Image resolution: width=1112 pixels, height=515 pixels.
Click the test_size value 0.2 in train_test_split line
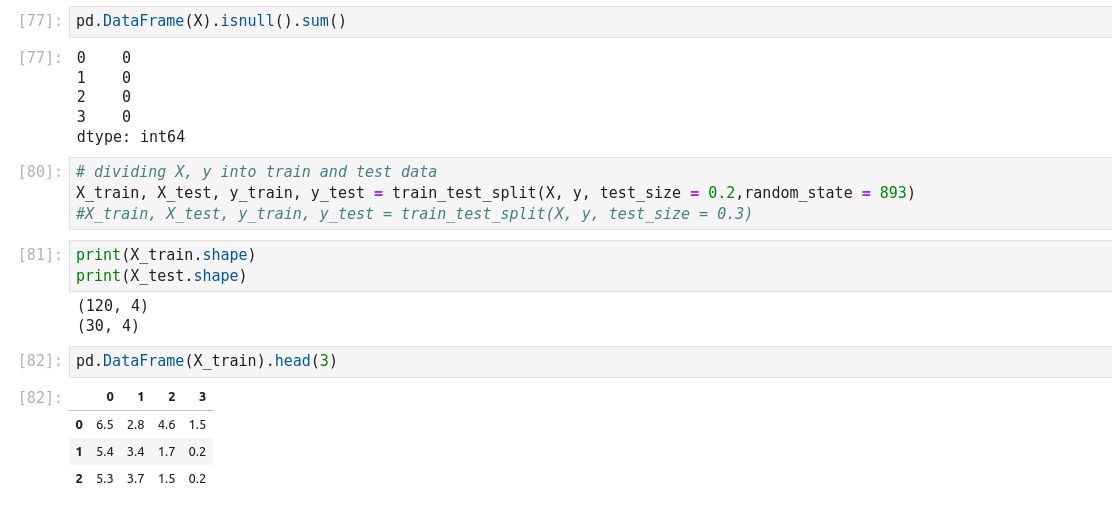click(721, 193)
